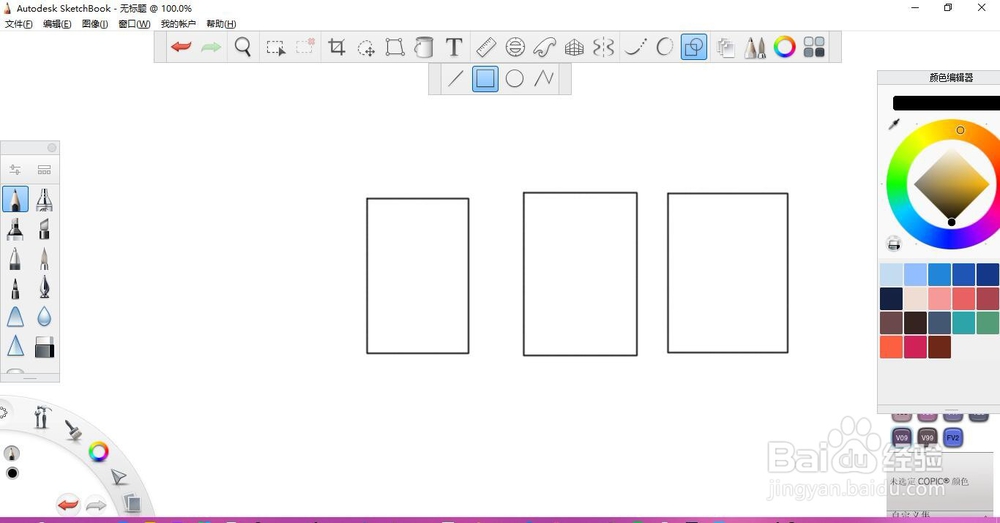Screen dimensions: 1000x523
Task: Select the Pencil brush in brush palette
Action: tap(15, 199)
